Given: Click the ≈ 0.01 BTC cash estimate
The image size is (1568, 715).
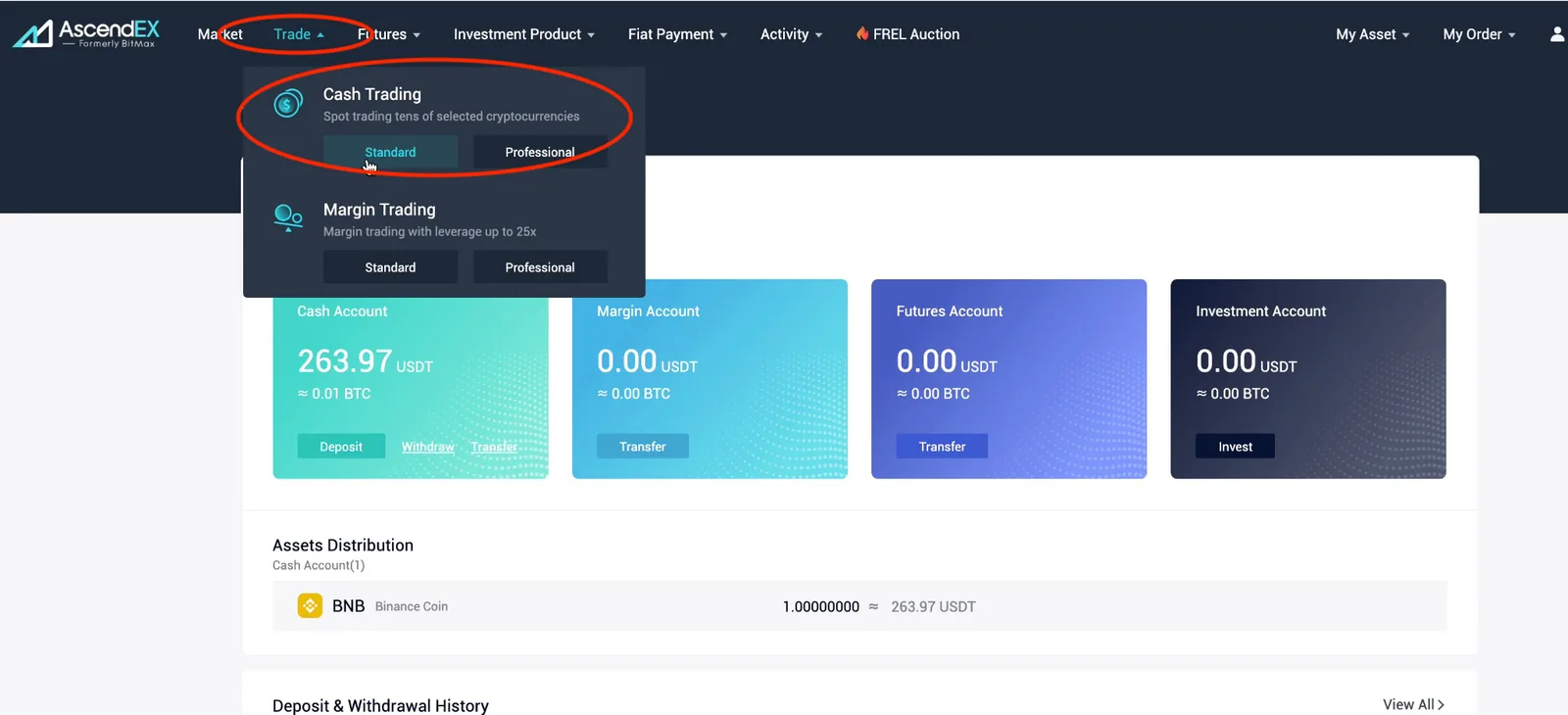Looking at the screenshot, I should (334, 394).
